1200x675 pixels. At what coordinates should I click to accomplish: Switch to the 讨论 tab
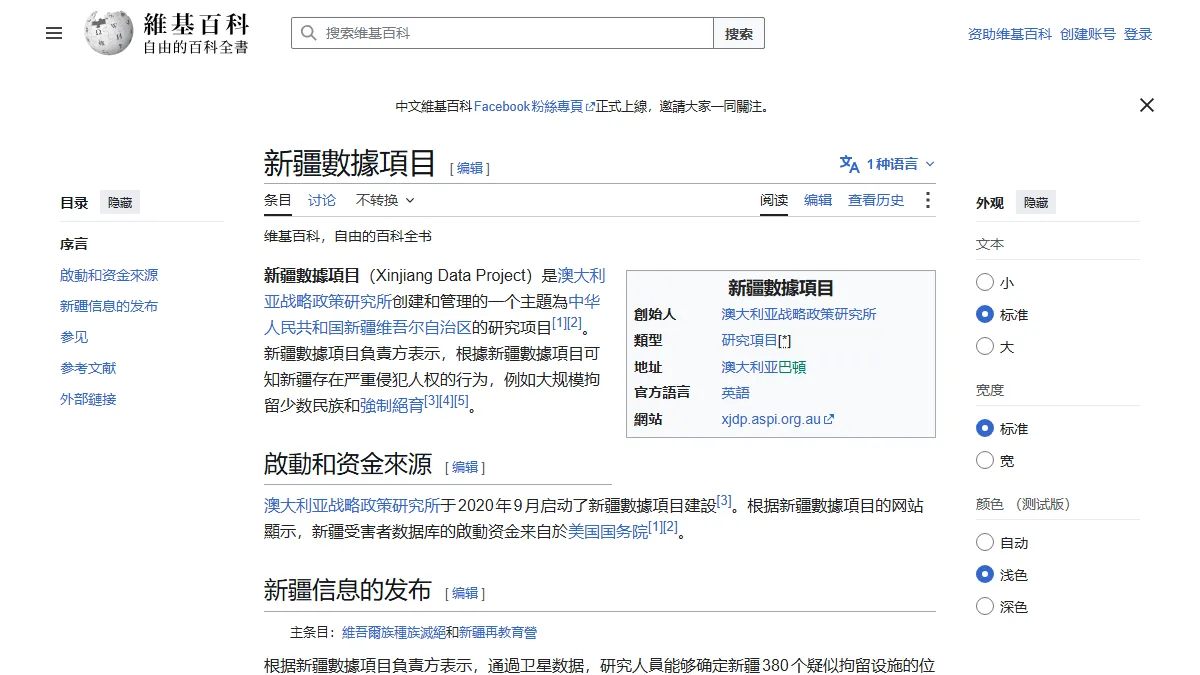tap(322, 200)
